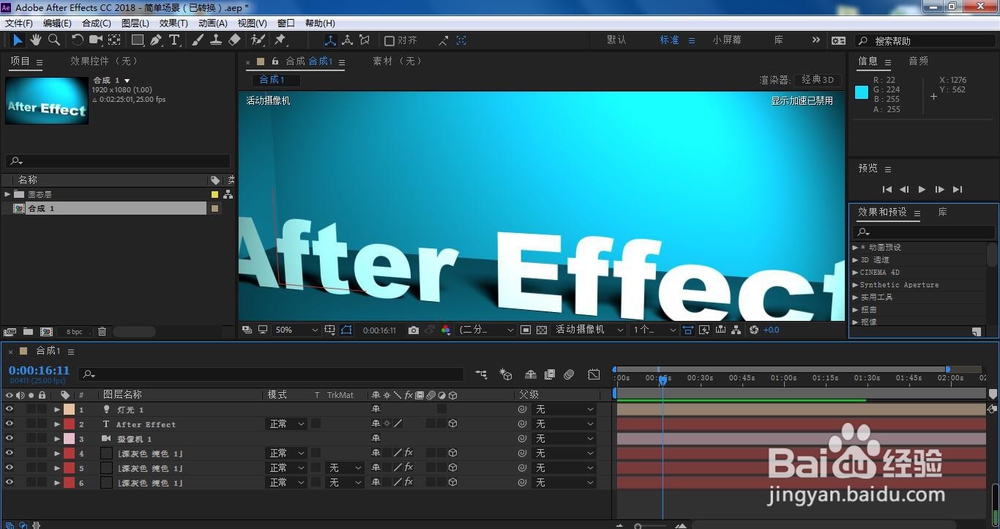Select the Clone Stamp tool
The height and width of the screenshot is (529, 1000).
(x=216, y=40)
